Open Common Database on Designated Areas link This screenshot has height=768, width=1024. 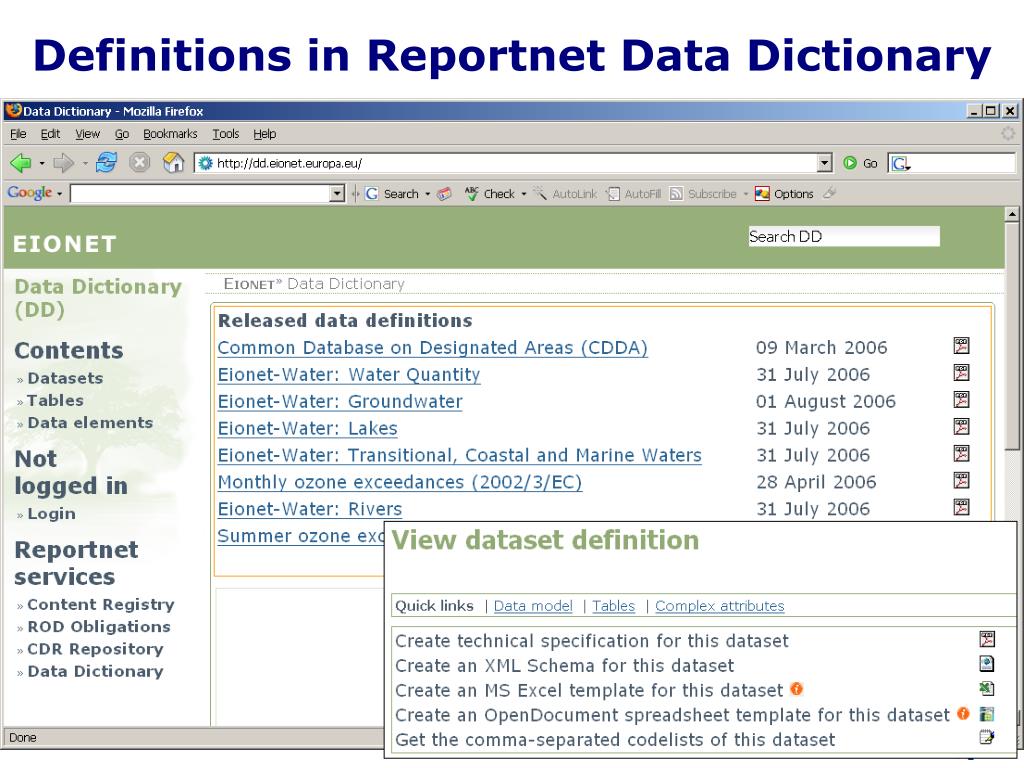(x=432, y=347)
